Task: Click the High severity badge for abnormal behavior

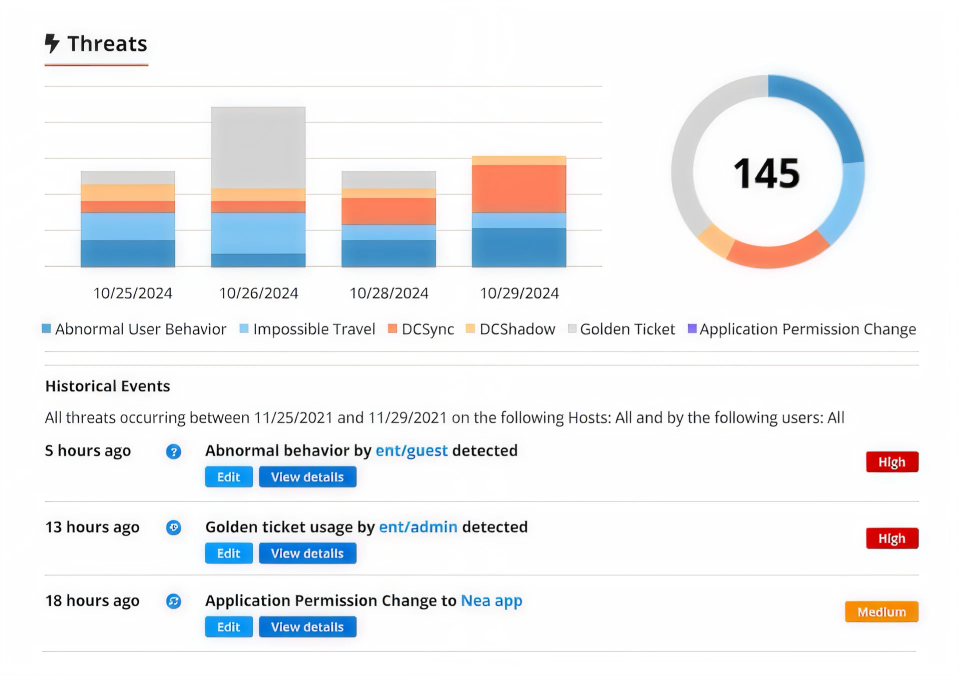Action: point(891,461)
